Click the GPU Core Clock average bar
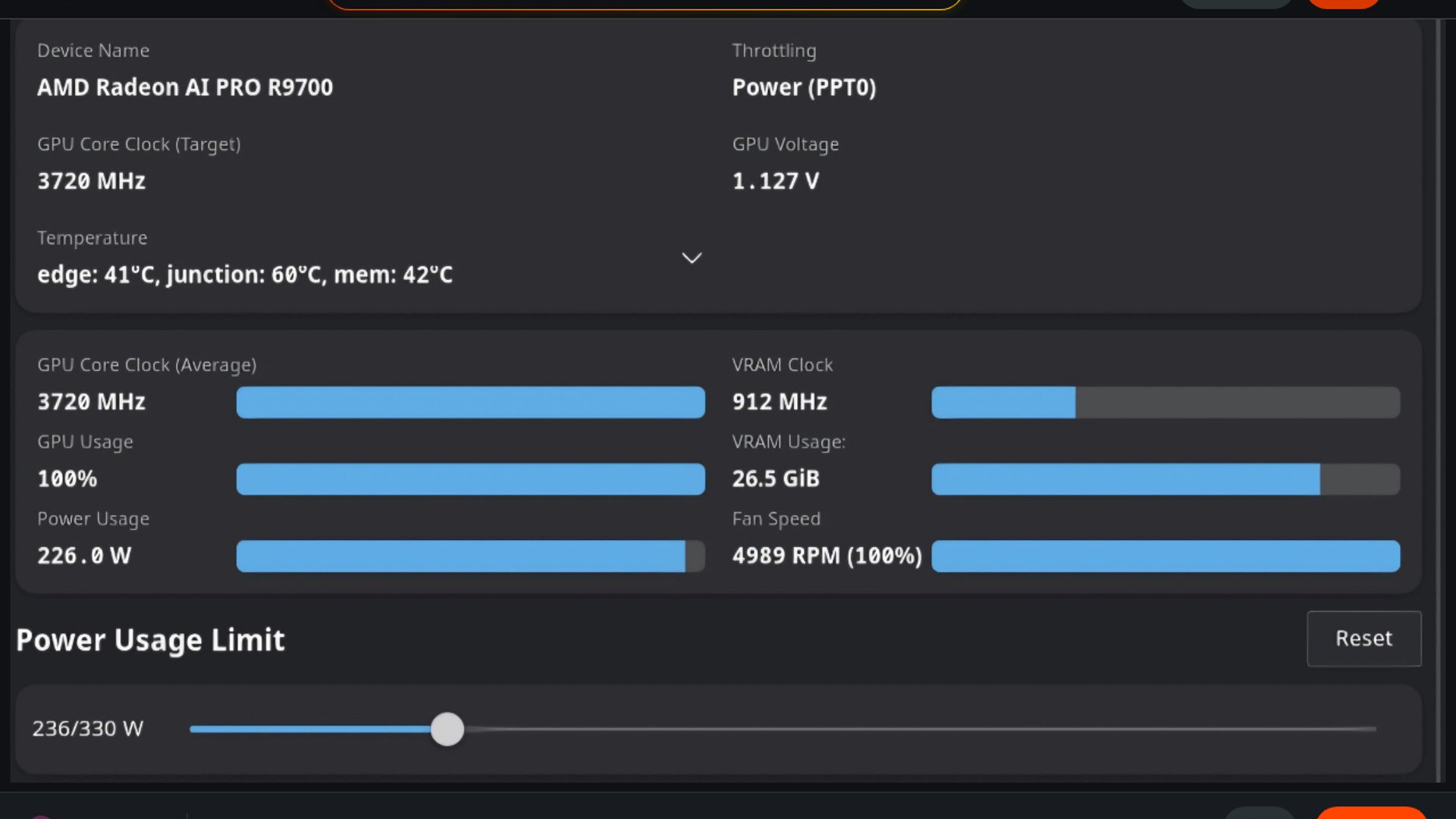The image size is (1456, 819). [x=470, y=402]
